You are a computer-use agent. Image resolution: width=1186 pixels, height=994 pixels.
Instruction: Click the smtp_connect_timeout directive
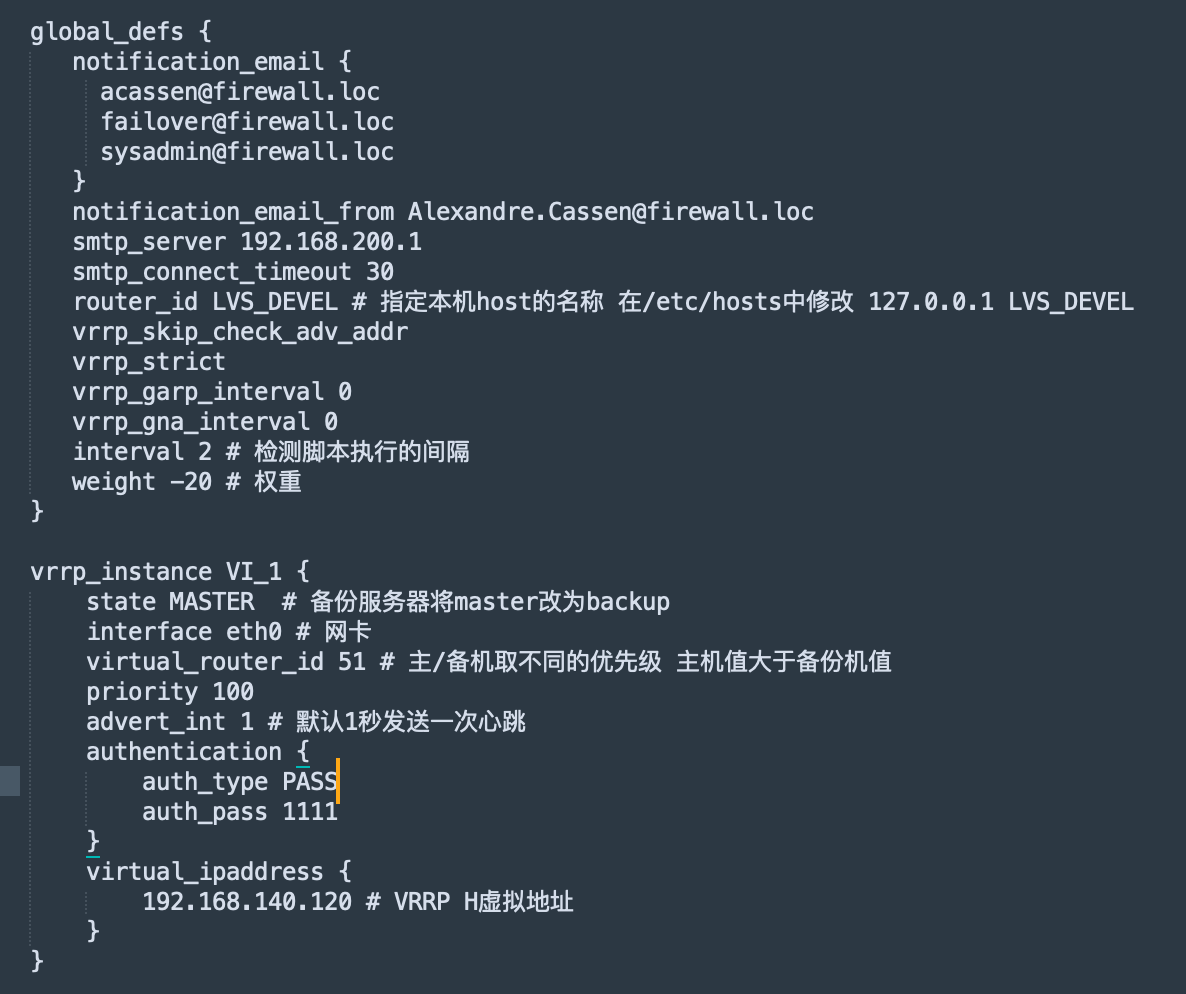(x=212, y=271)
